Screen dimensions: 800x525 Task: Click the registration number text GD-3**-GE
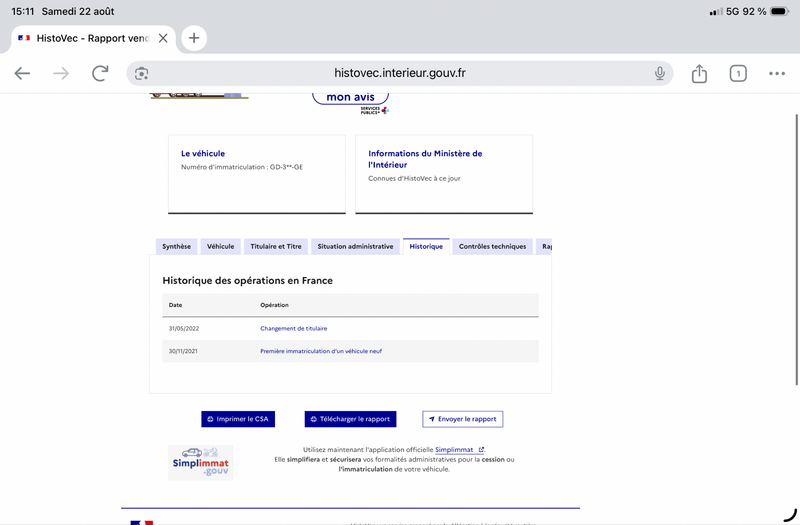pyautogui.click(x=286, y=167)
